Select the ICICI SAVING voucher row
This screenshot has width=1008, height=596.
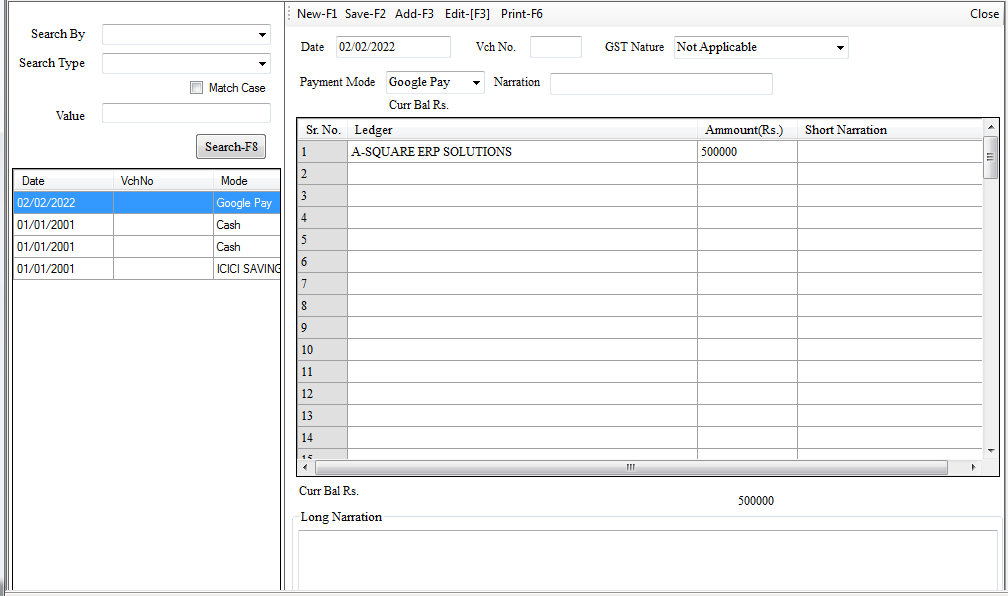click(x=146, y=269)
